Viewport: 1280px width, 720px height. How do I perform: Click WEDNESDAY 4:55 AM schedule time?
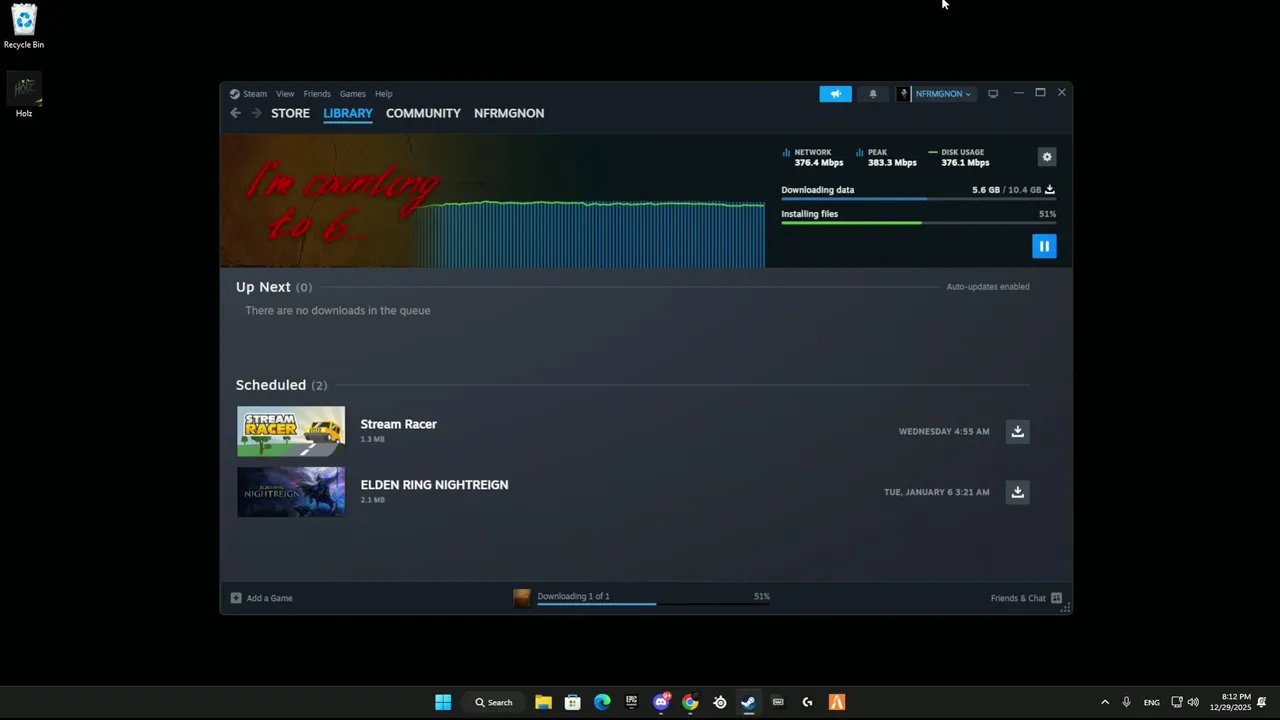944,432
